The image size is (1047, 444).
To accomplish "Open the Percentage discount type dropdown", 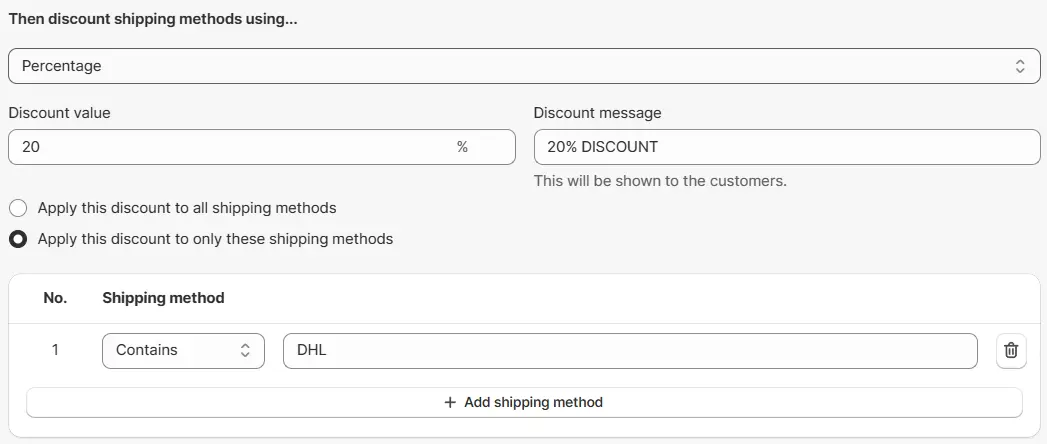I will [523, 66].
